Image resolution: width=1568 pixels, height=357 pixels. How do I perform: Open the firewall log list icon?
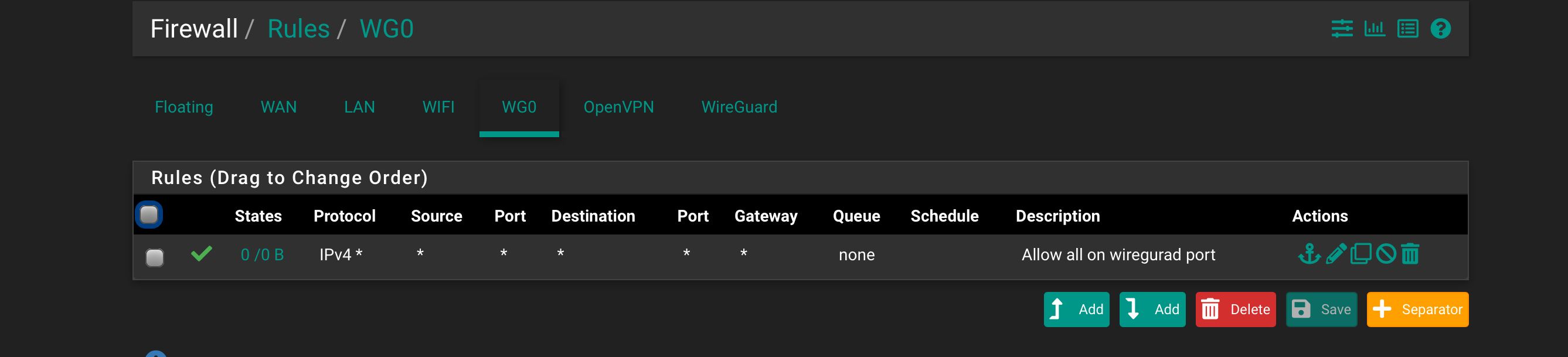point(1407,29)
